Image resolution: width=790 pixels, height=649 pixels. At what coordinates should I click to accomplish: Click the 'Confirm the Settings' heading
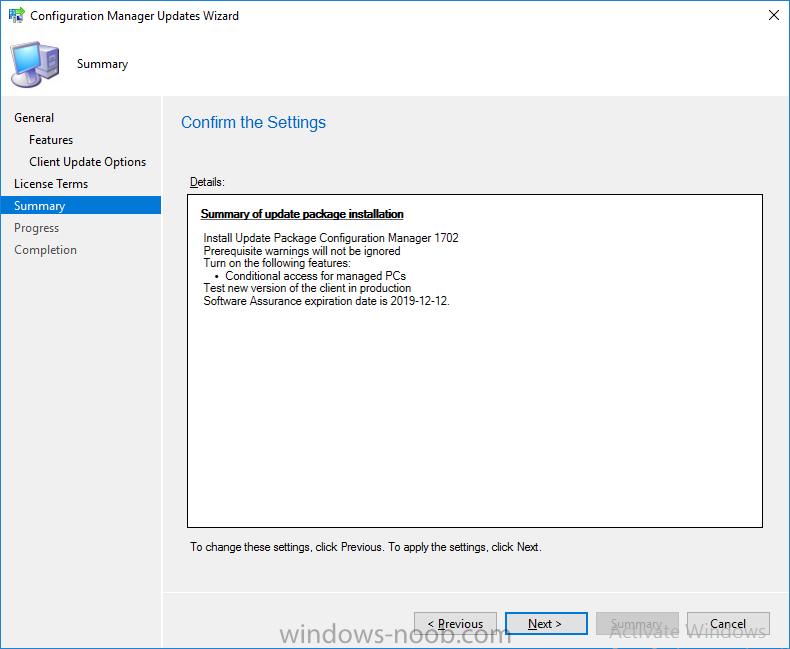tap(253, 122)
